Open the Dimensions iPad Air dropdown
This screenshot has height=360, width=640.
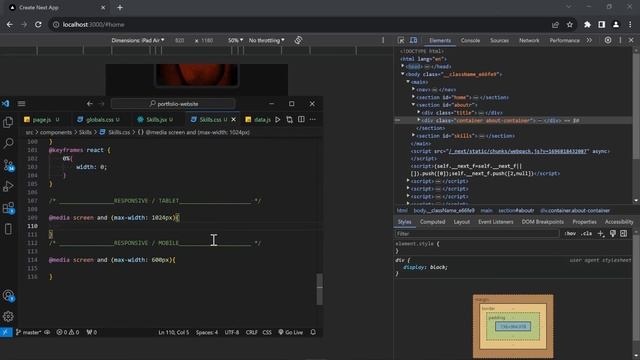pos(138,40)
